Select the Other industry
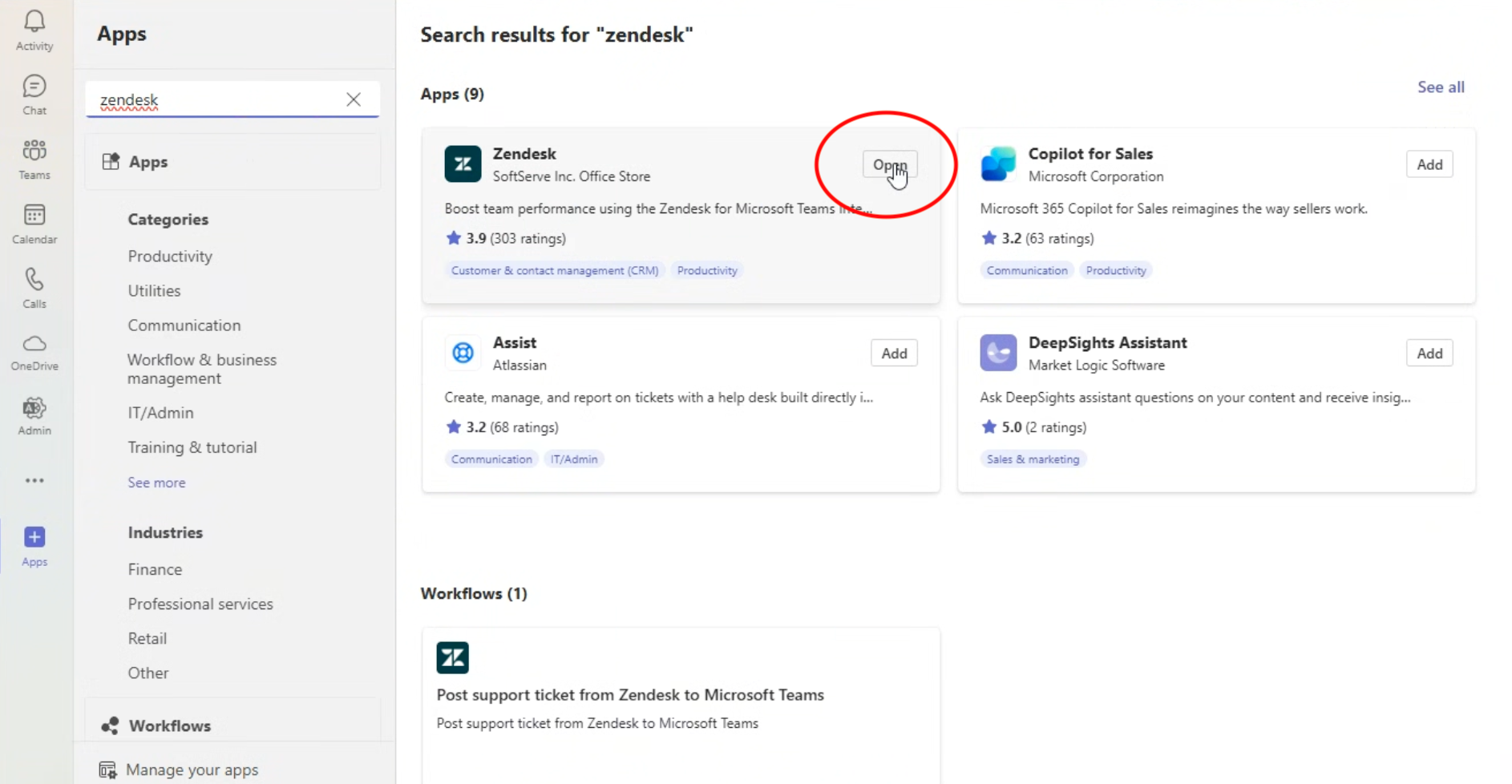 [148, 673]
